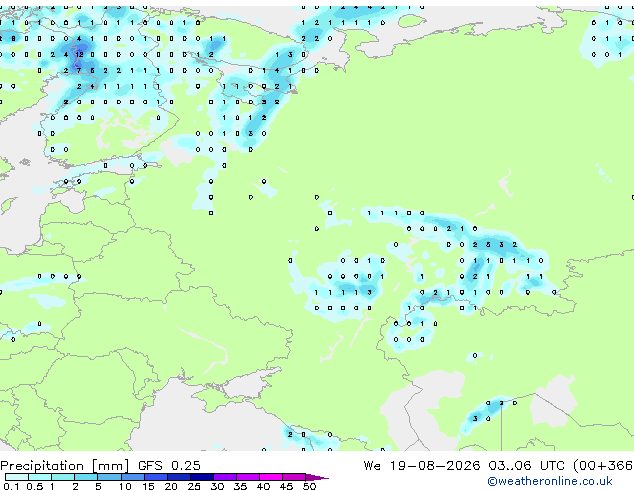Click the '12' precipitation value on the map
634x490 pixels.
(x=79, y=54)
